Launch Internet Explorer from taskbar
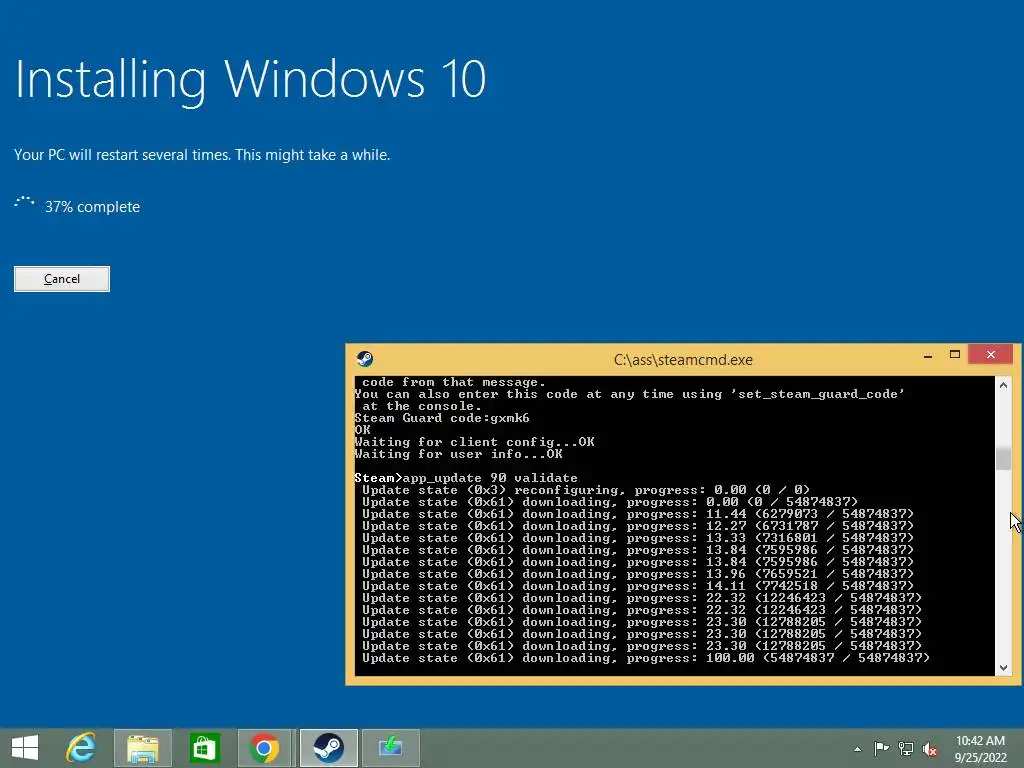Image resolution: width=1024 pixels, height=768 pixels. click(82, 748)
